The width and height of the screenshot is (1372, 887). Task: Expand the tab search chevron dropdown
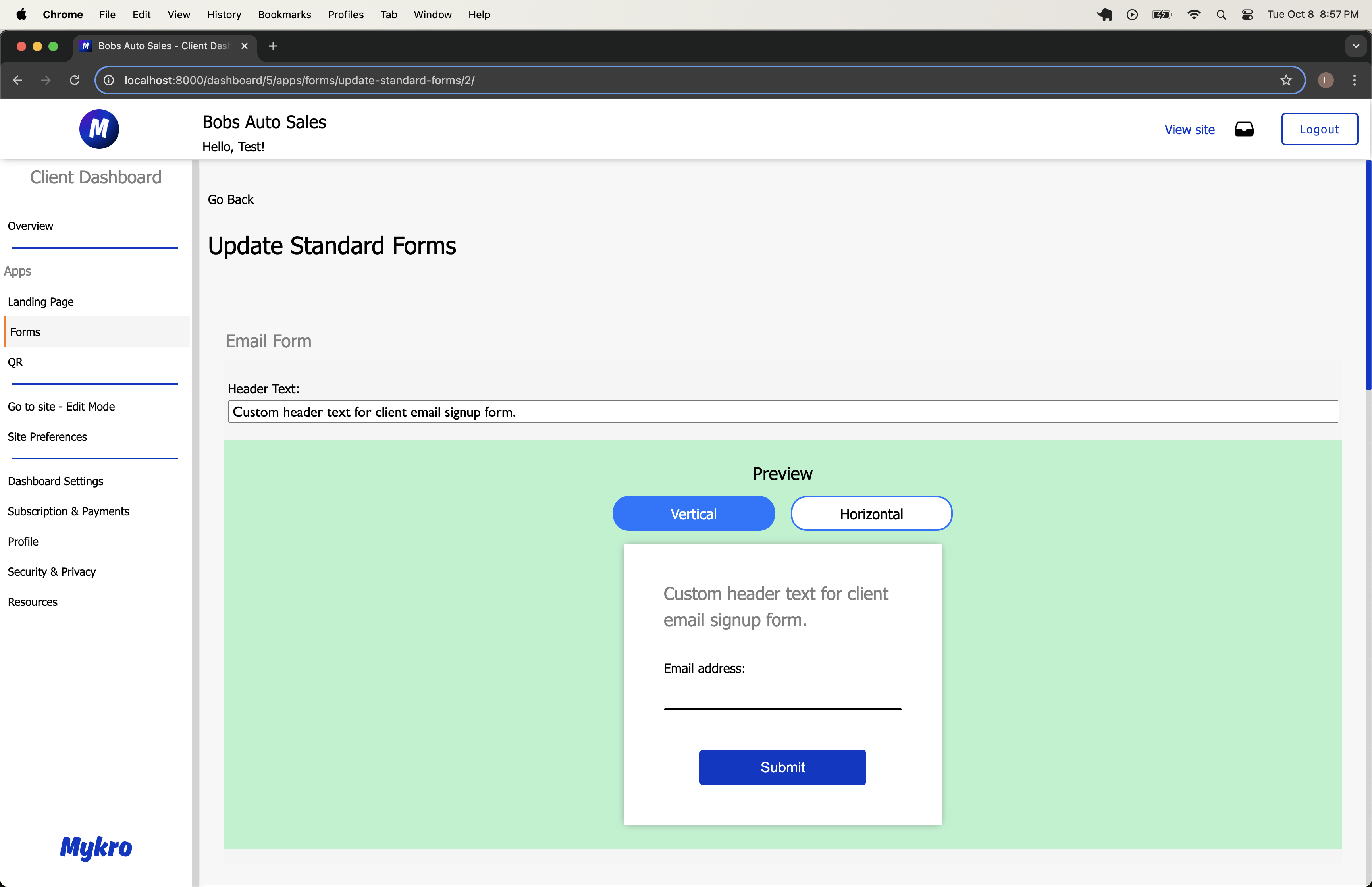[1355, 46]
